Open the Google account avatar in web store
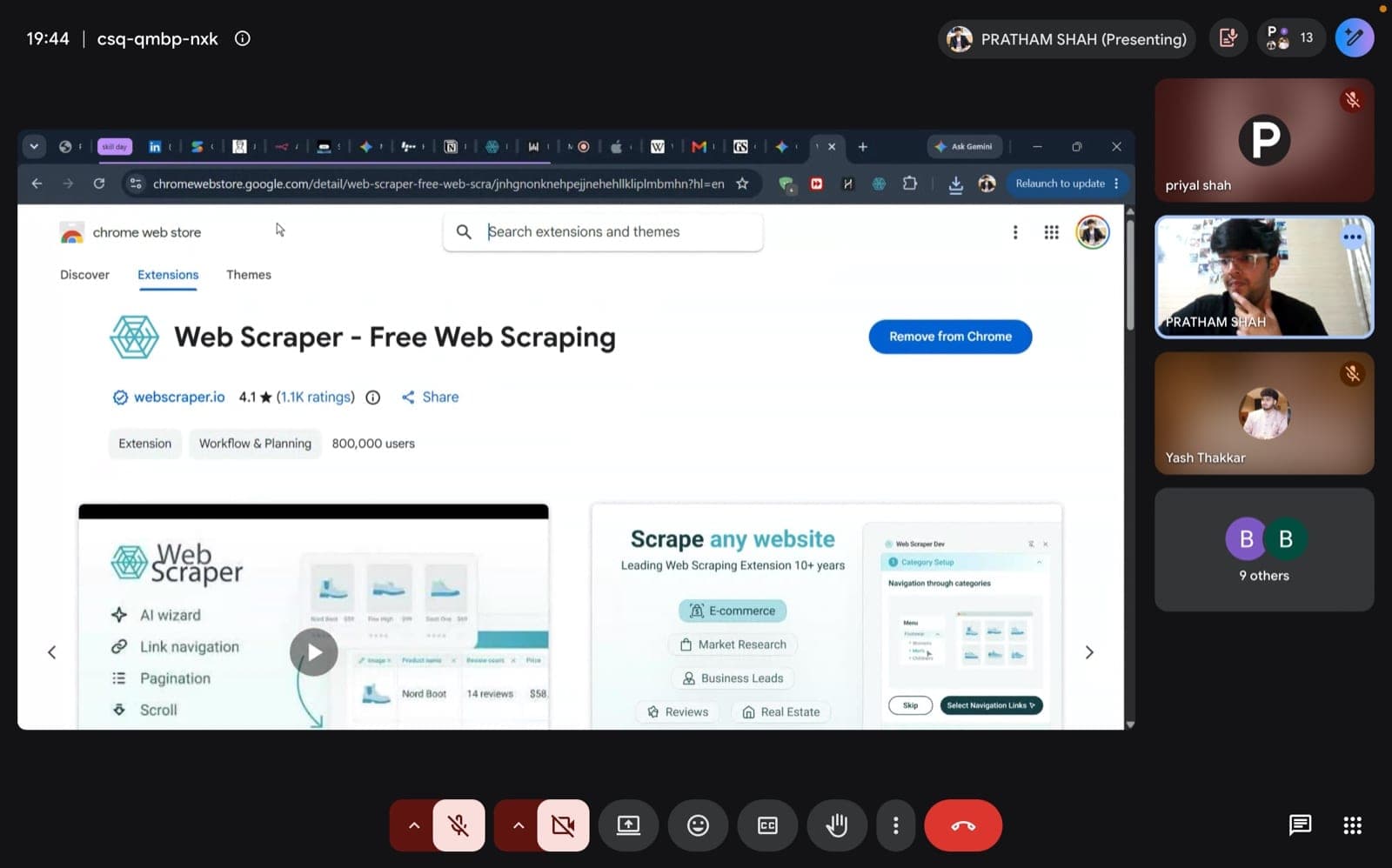The height and width of the screenshot is (868, 1392). [1093, 232]
